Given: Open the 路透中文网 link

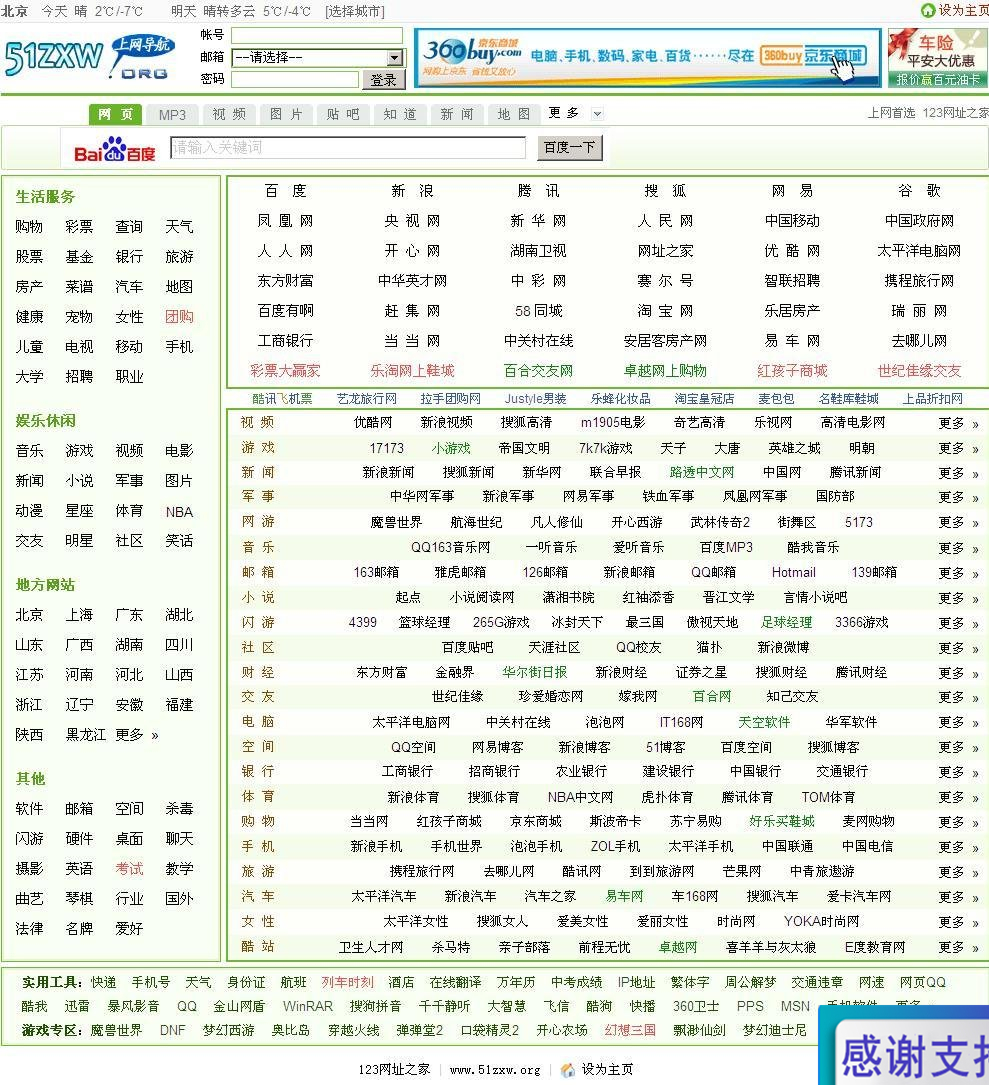Looking at the screenshot, I should tap(701, 473).
